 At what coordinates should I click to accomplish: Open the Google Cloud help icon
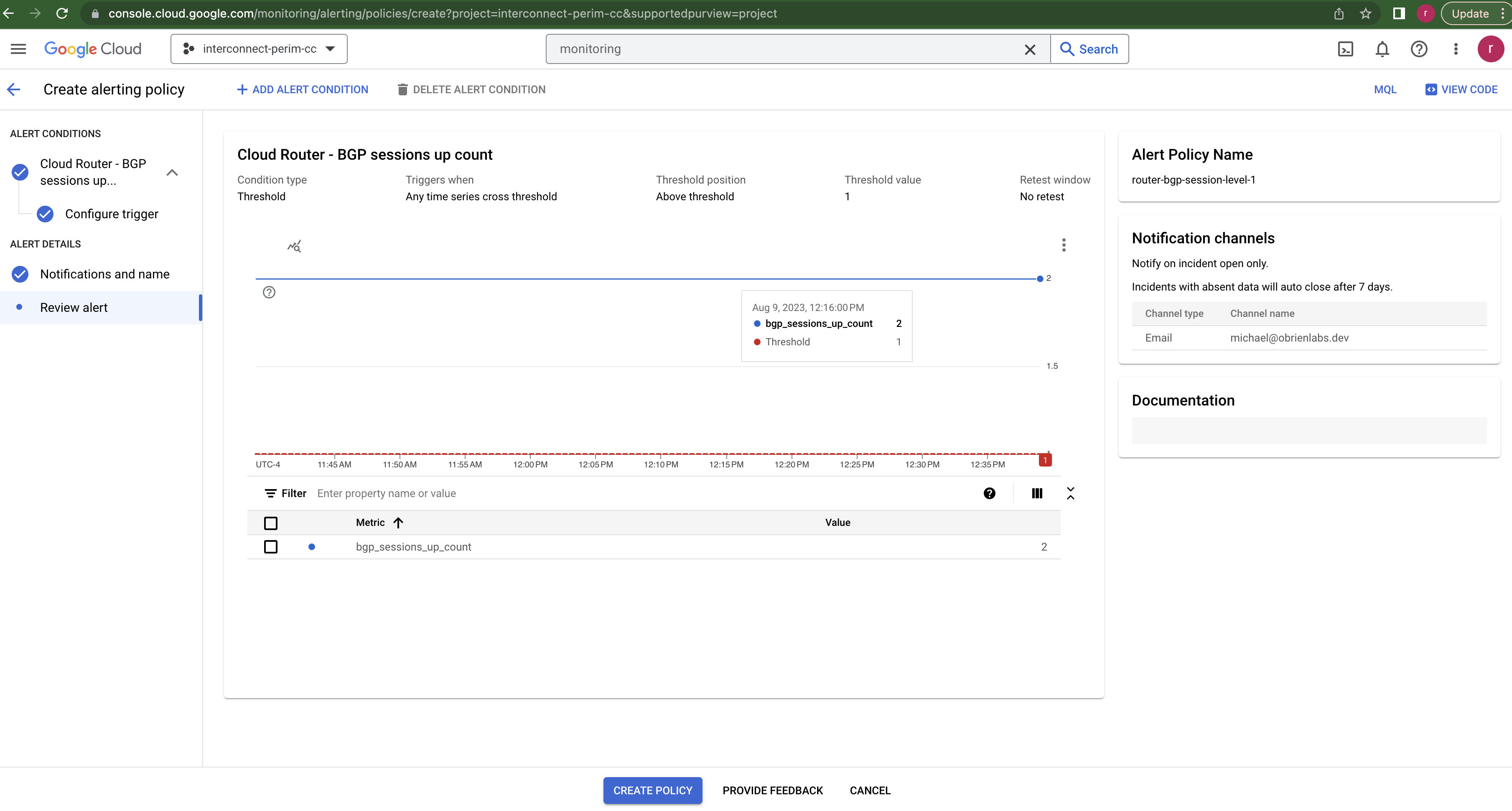1419,49
